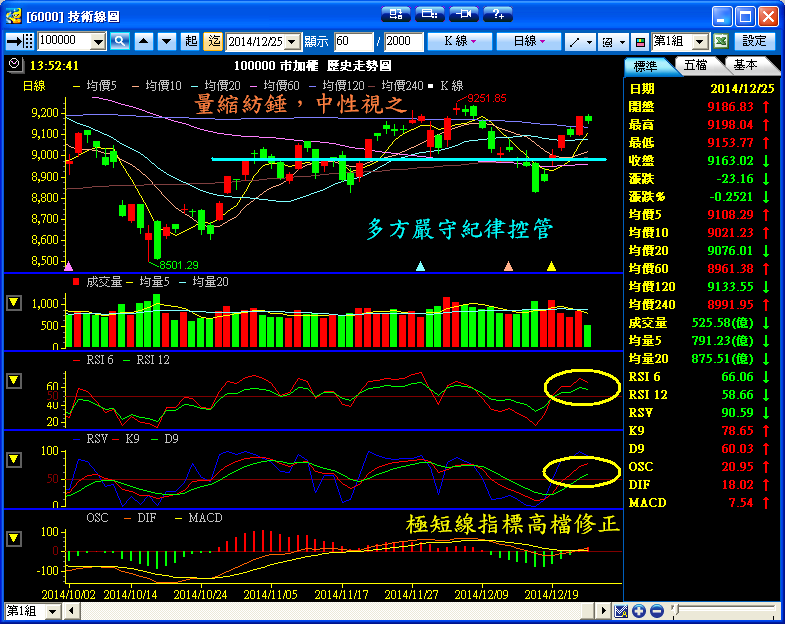The height and width of the screenshot is (624, 785).
Task: Switch to the 基本 tab
Action: pyautogui.click(x=746, y=65)
